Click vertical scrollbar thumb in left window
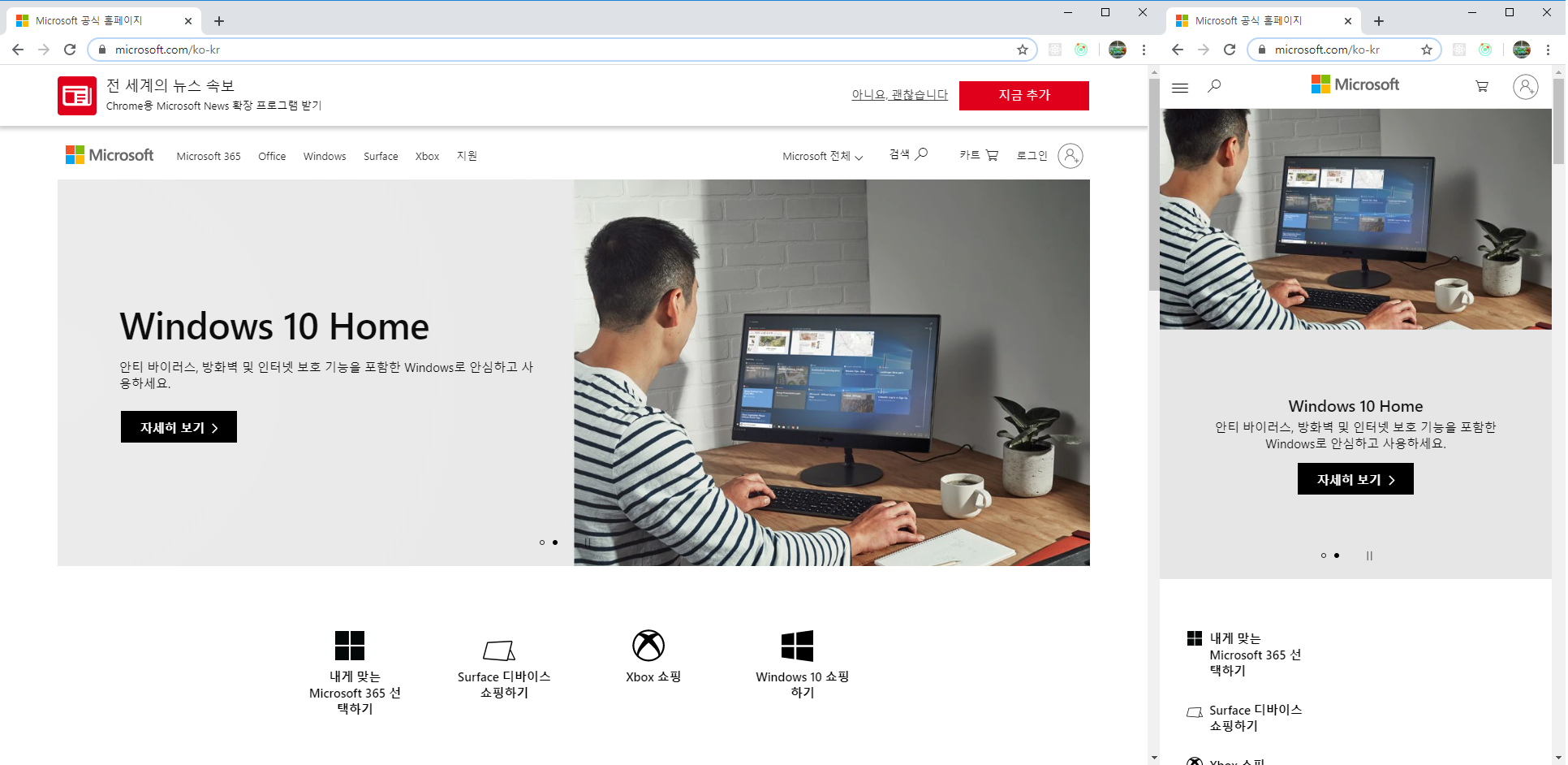Viewport: 1568px width, 765px height. pyautogui.click(x=1154, y=184)
